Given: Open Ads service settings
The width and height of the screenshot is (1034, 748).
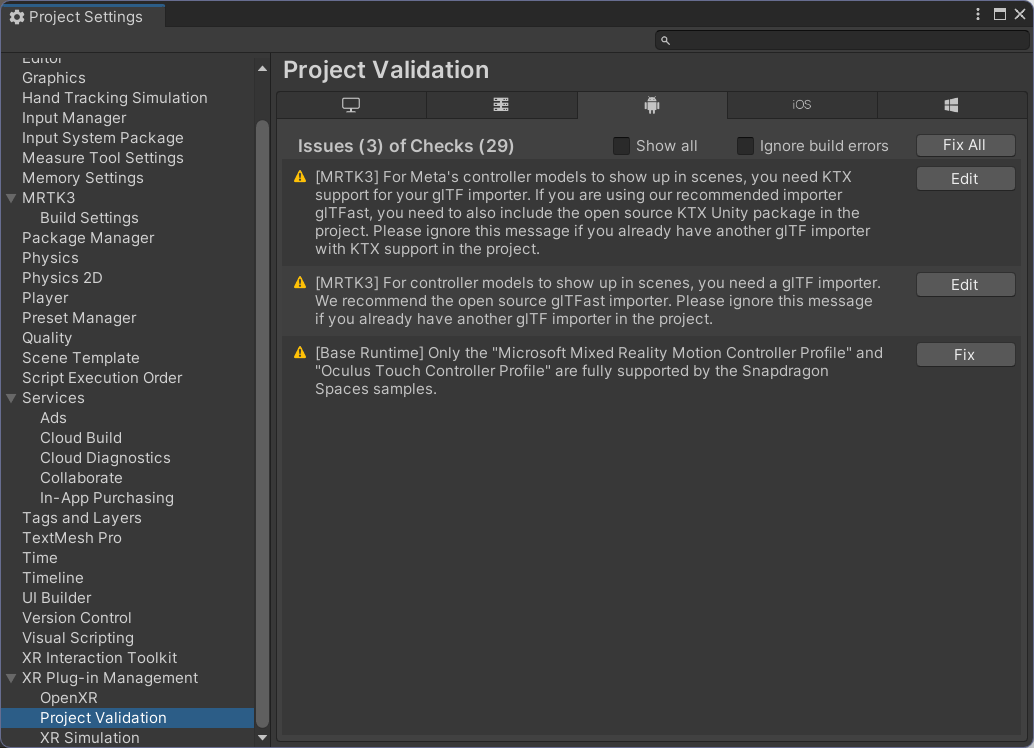Looking at the screenshot, I should tap(53, 418).
